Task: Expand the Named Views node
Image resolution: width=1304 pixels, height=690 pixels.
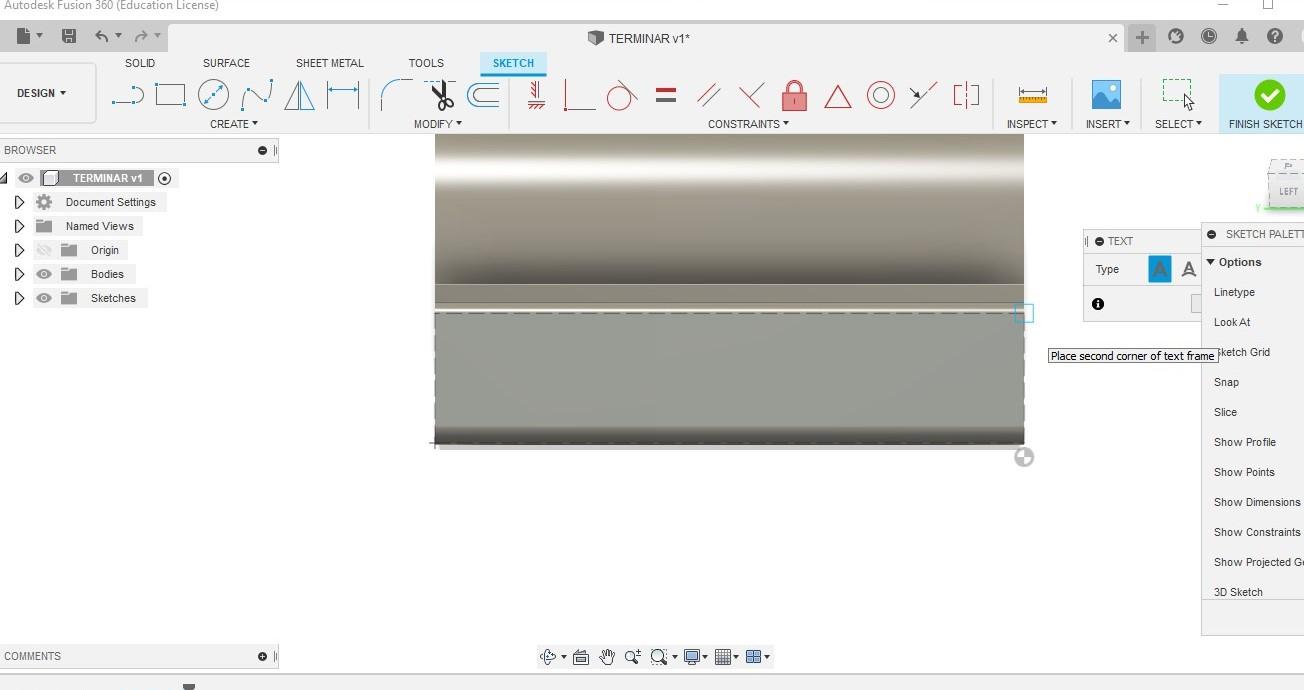Action: [19, 226]
